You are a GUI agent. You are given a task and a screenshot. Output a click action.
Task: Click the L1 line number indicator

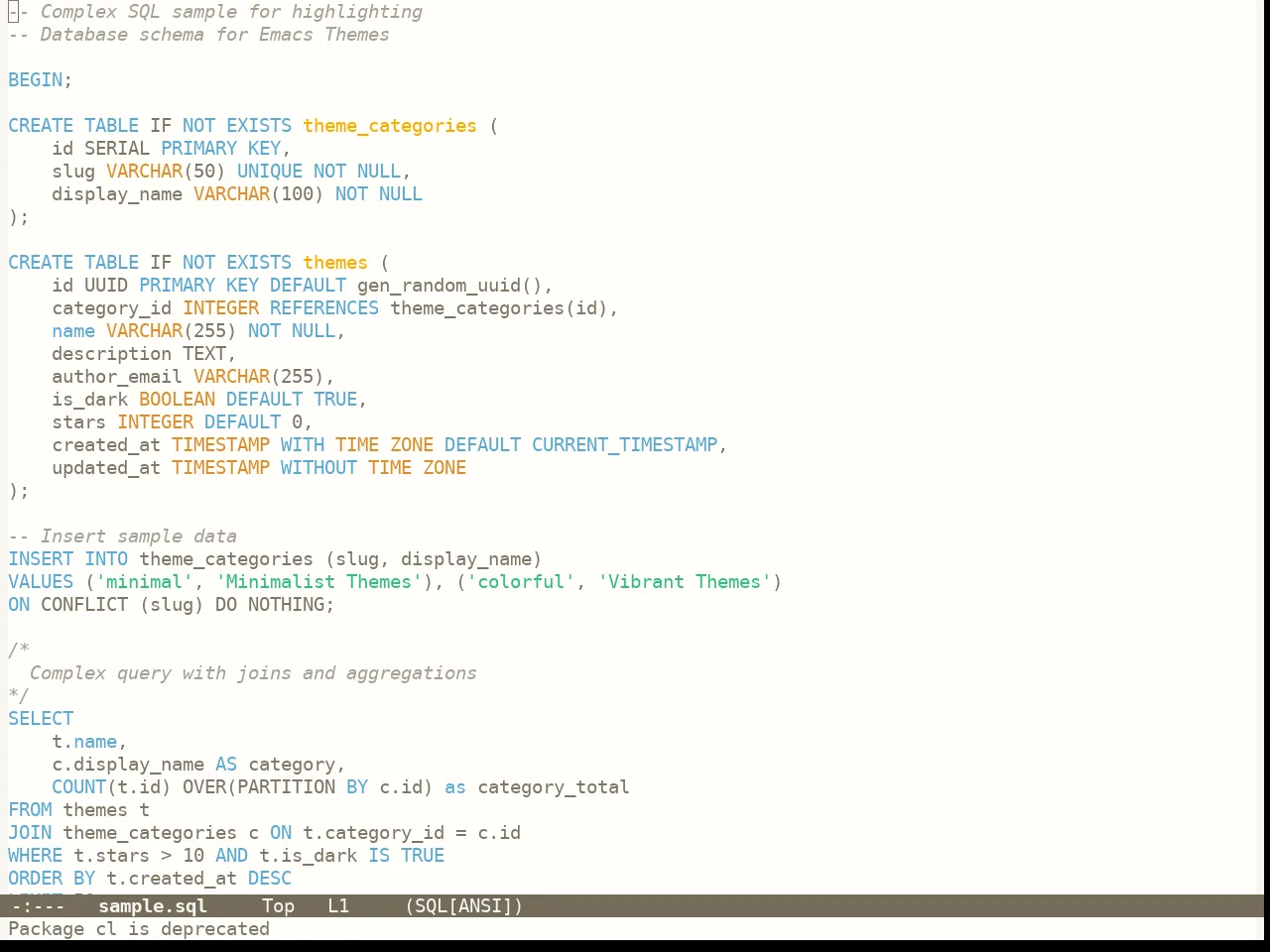point(338,905)
